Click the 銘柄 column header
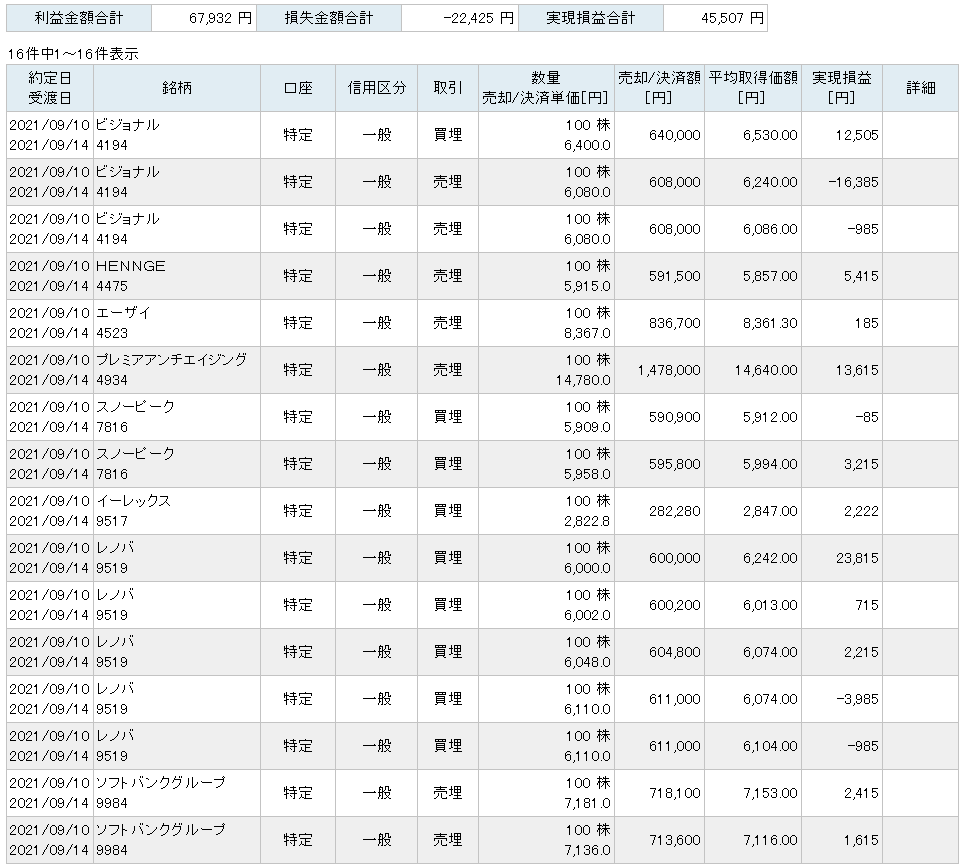 click(177, 88)
